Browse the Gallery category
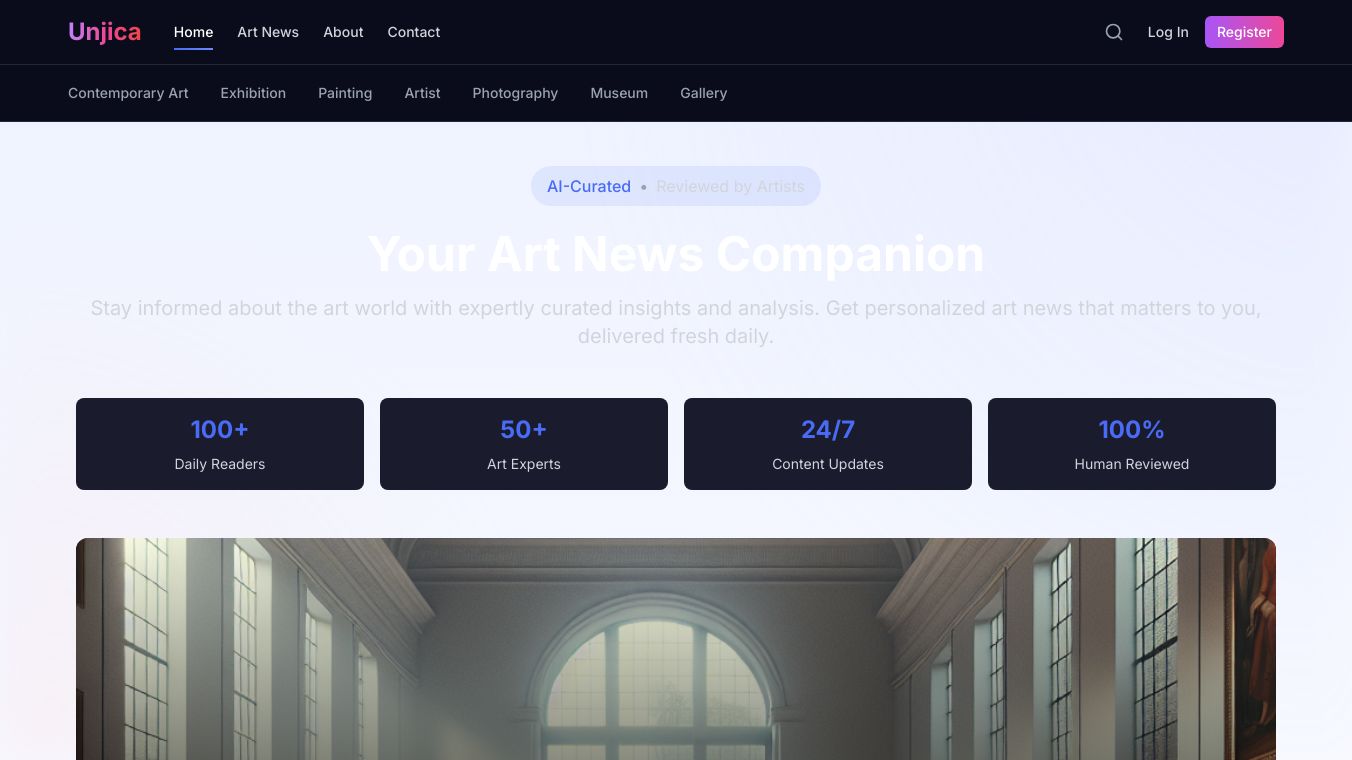Viewport: 1352px width, 760px height. point(704,93)
